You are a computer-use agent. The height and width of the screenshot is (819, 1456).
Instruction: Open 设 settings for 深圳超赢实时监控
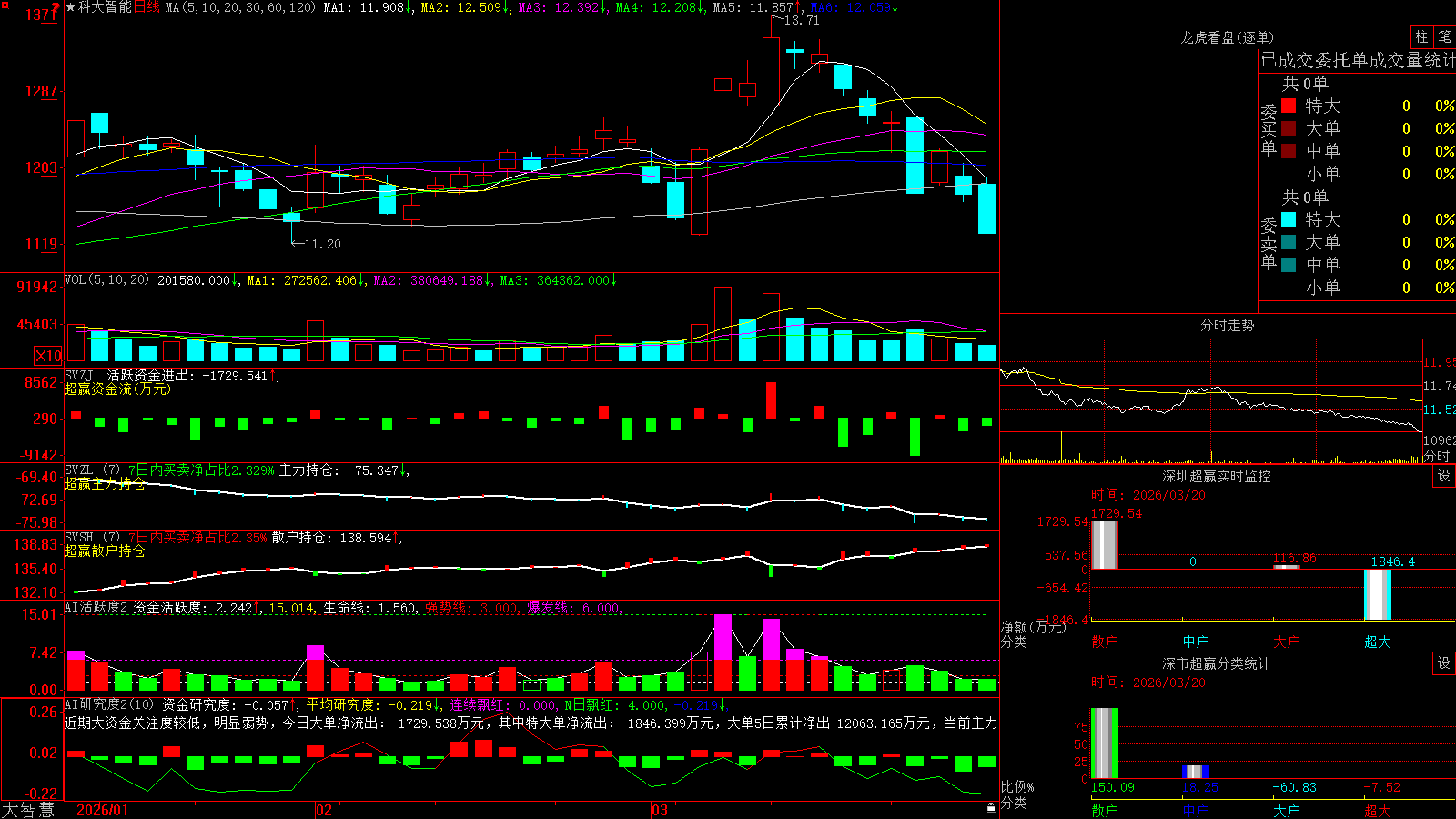pyautogui.click(x=1444, y=476)
